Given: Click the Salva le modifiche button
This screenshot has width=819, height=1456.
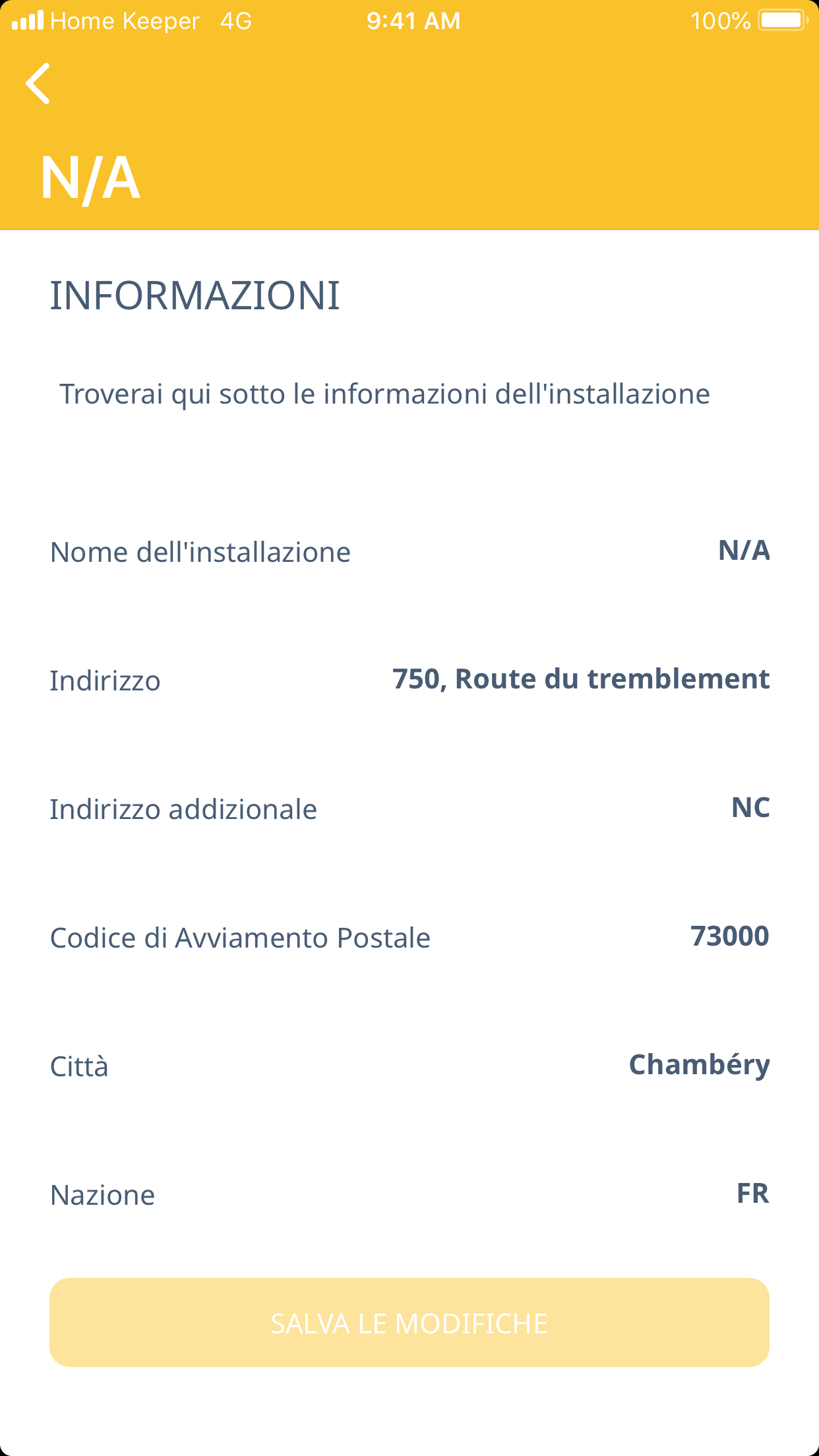Looking at the screenshot, I should point(409,1322).
